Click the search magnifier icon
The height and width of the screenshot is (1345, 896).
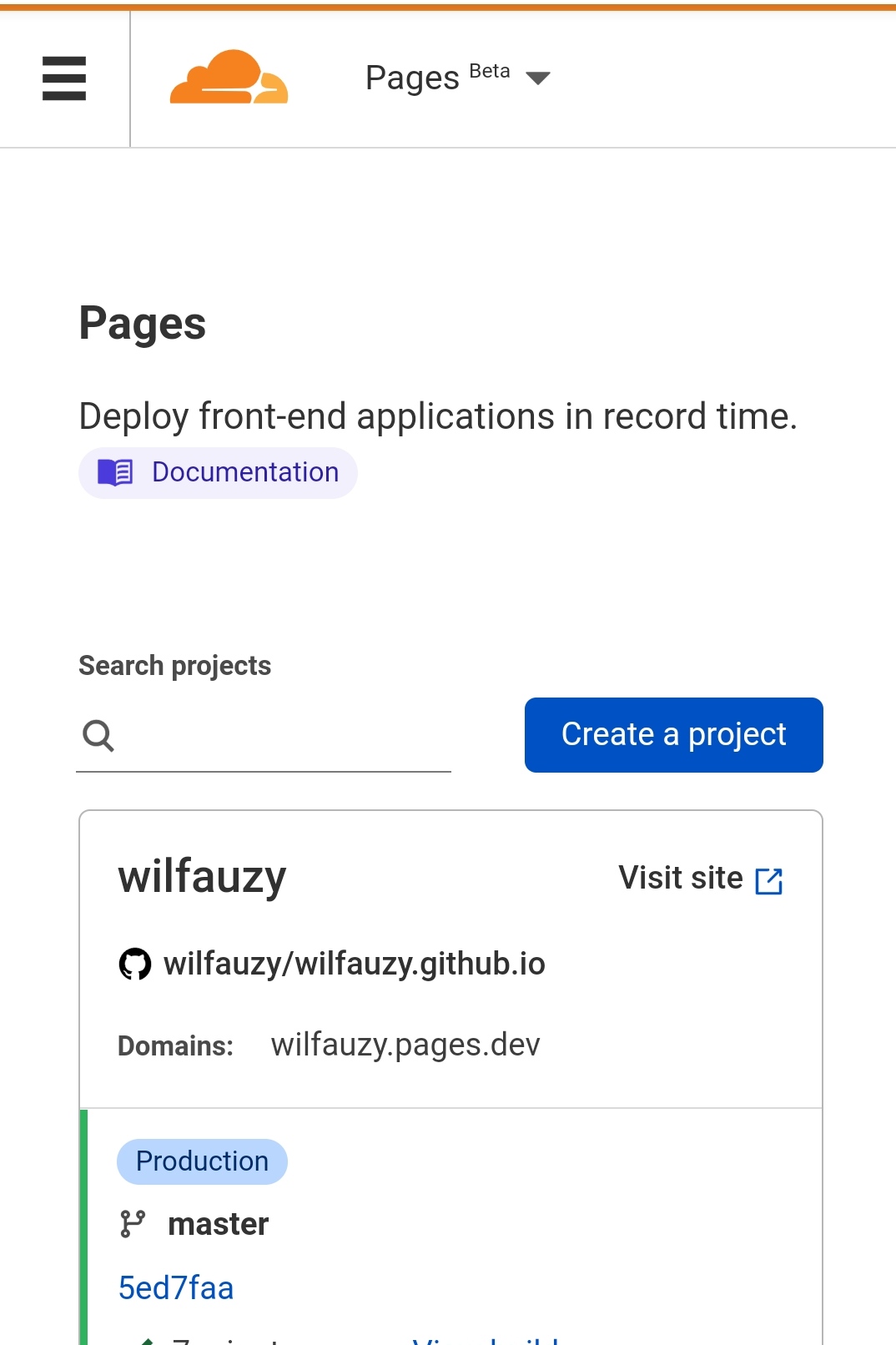(98, 735)
